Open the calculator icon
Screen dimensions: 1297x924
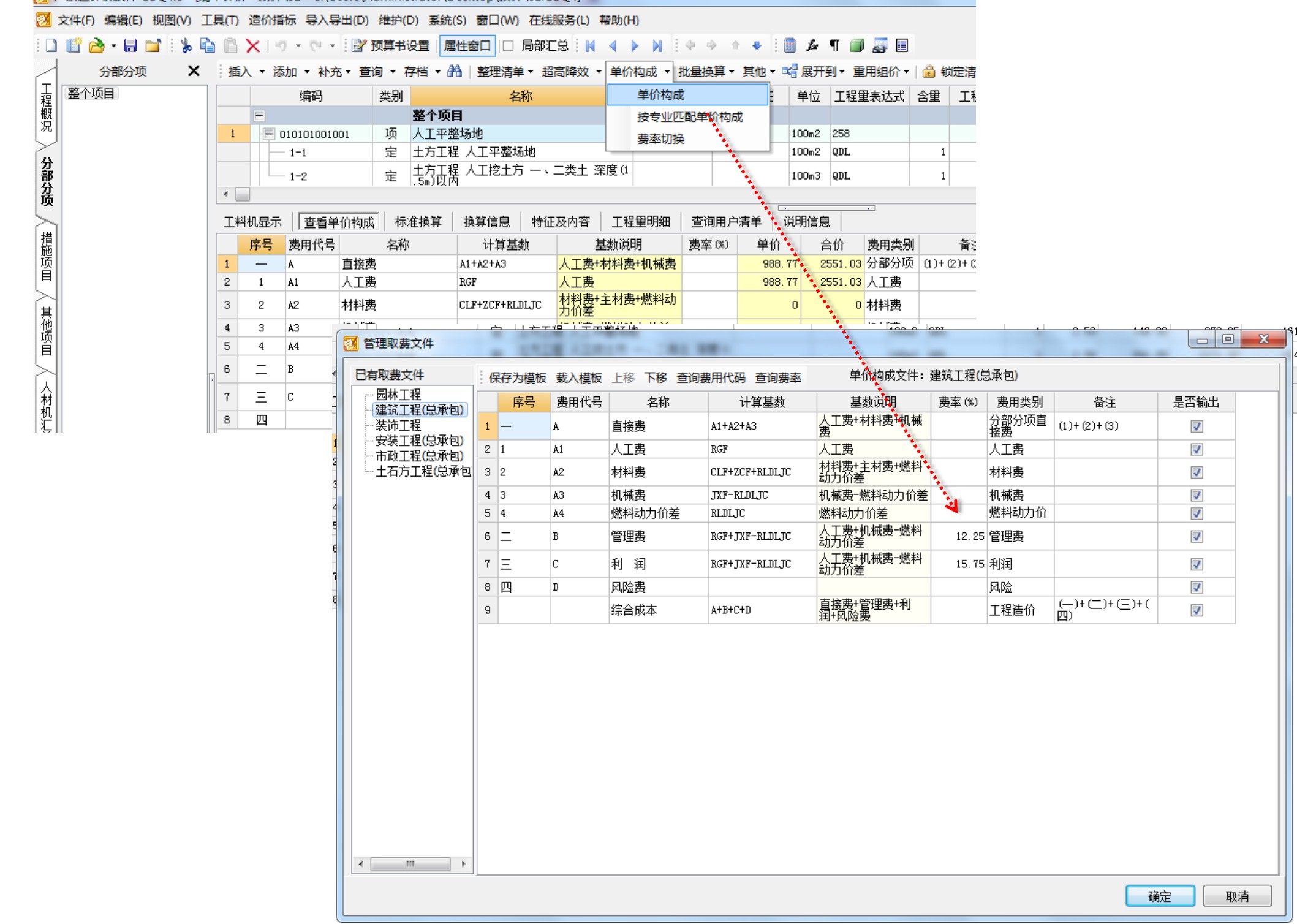pos(790,45)
